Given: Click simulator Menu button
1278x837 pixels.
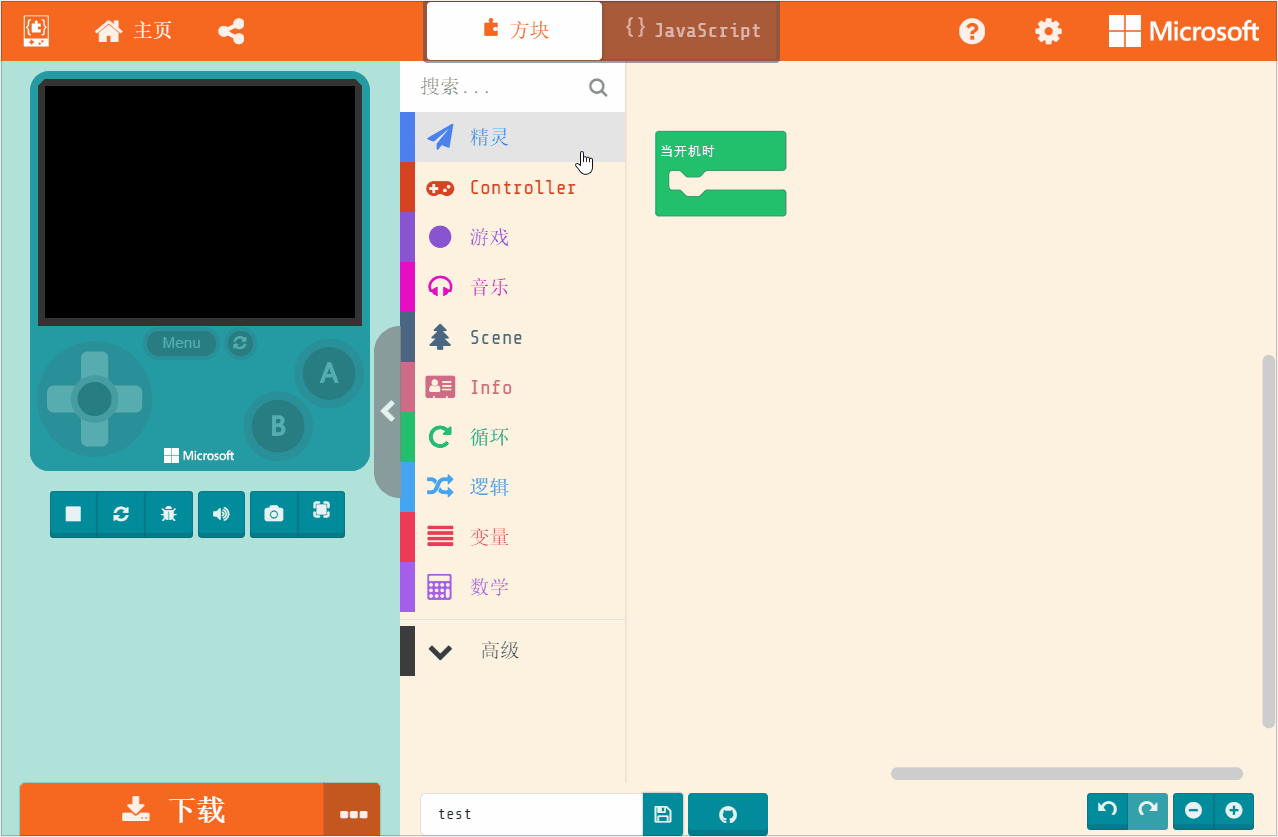Looking at the screenshot, I should [181, 343].
